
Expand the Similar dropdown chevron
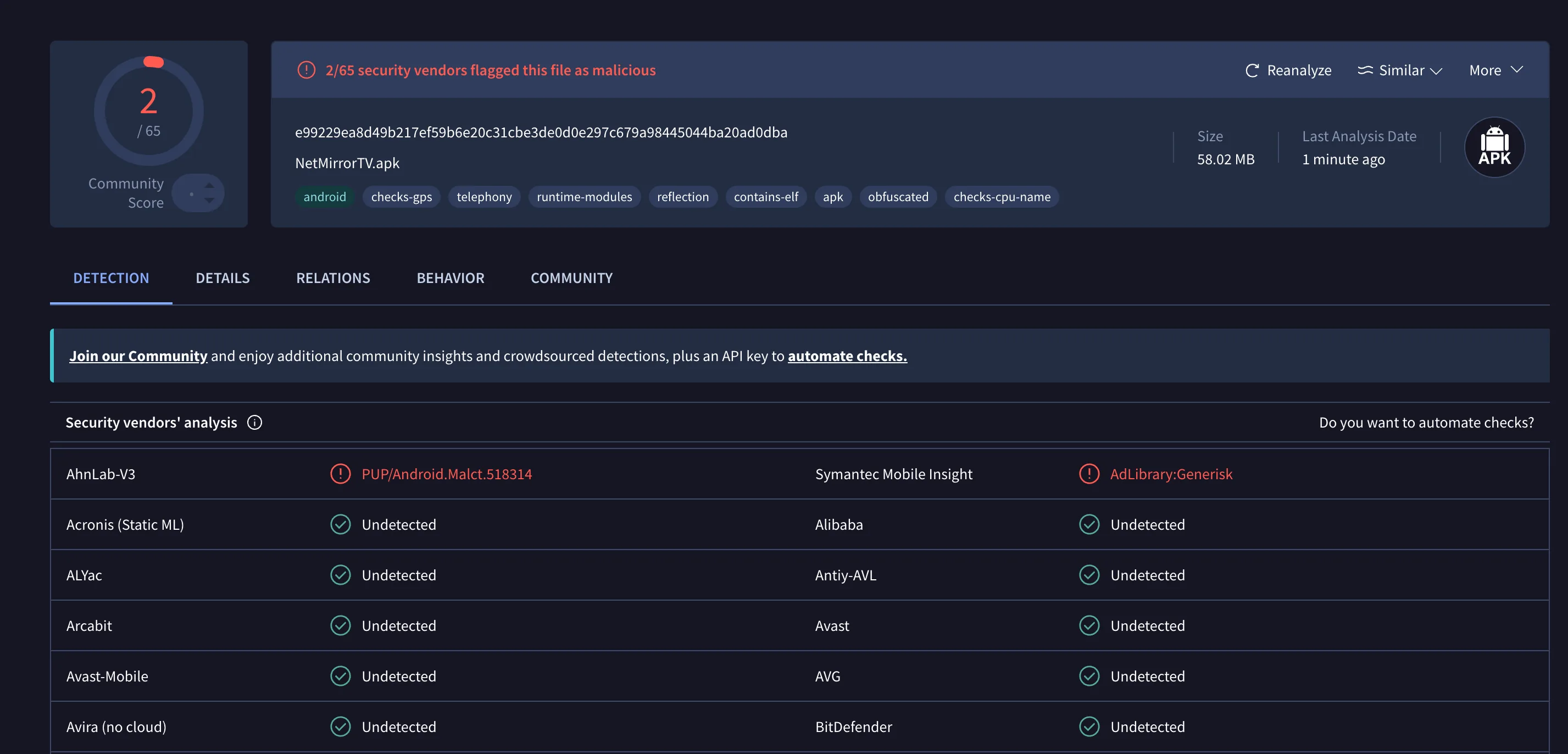[1436, 71]
